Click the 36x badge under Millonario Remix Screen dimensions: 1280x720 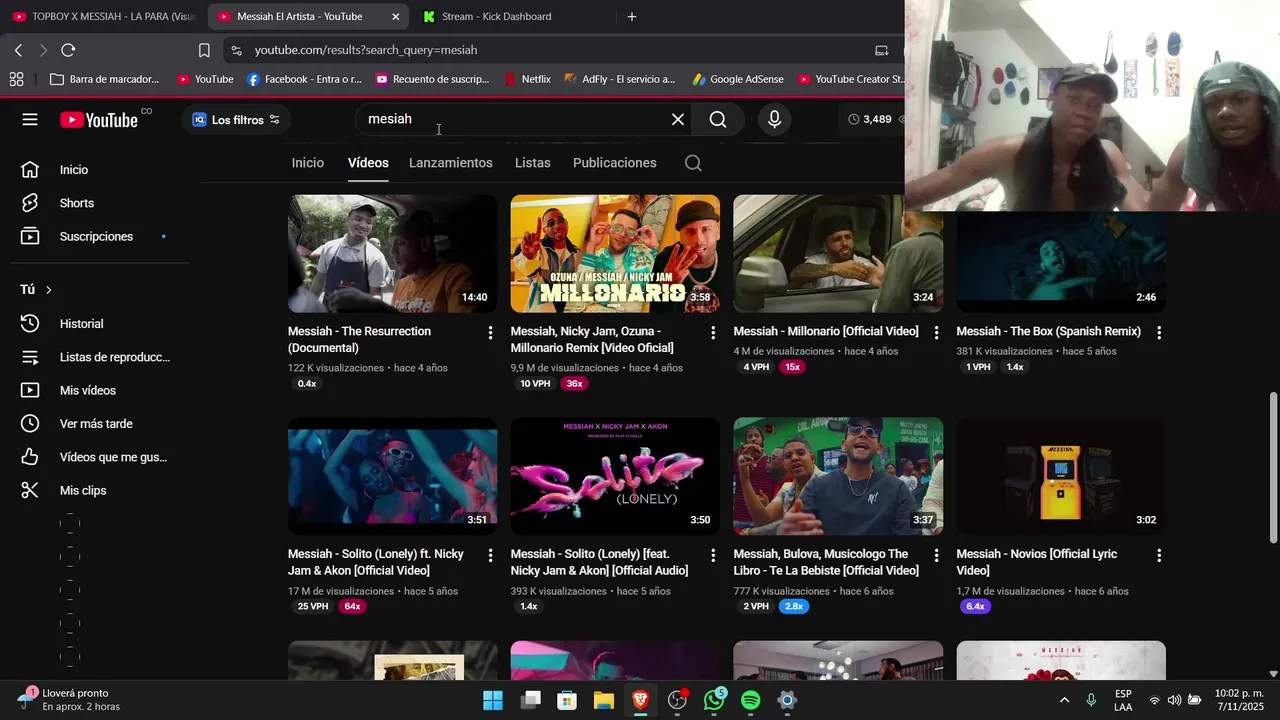click(x=574, y=384)
